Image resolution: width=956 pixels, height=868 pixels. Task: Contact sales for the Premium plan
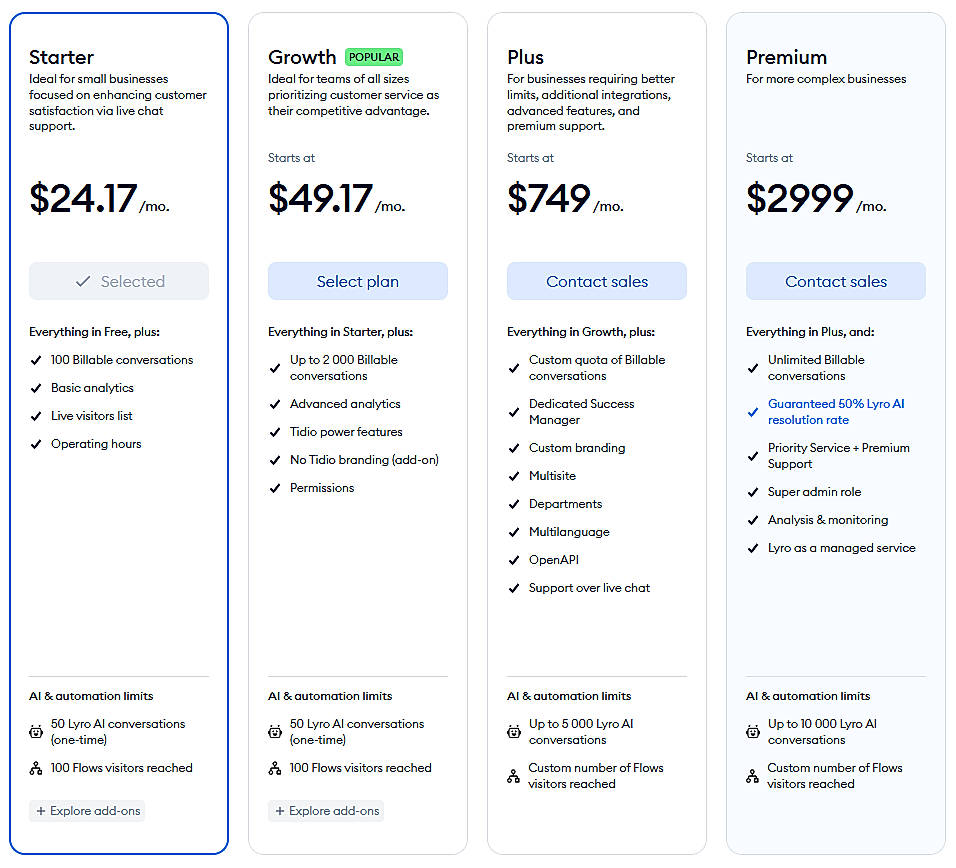point(836,282)
